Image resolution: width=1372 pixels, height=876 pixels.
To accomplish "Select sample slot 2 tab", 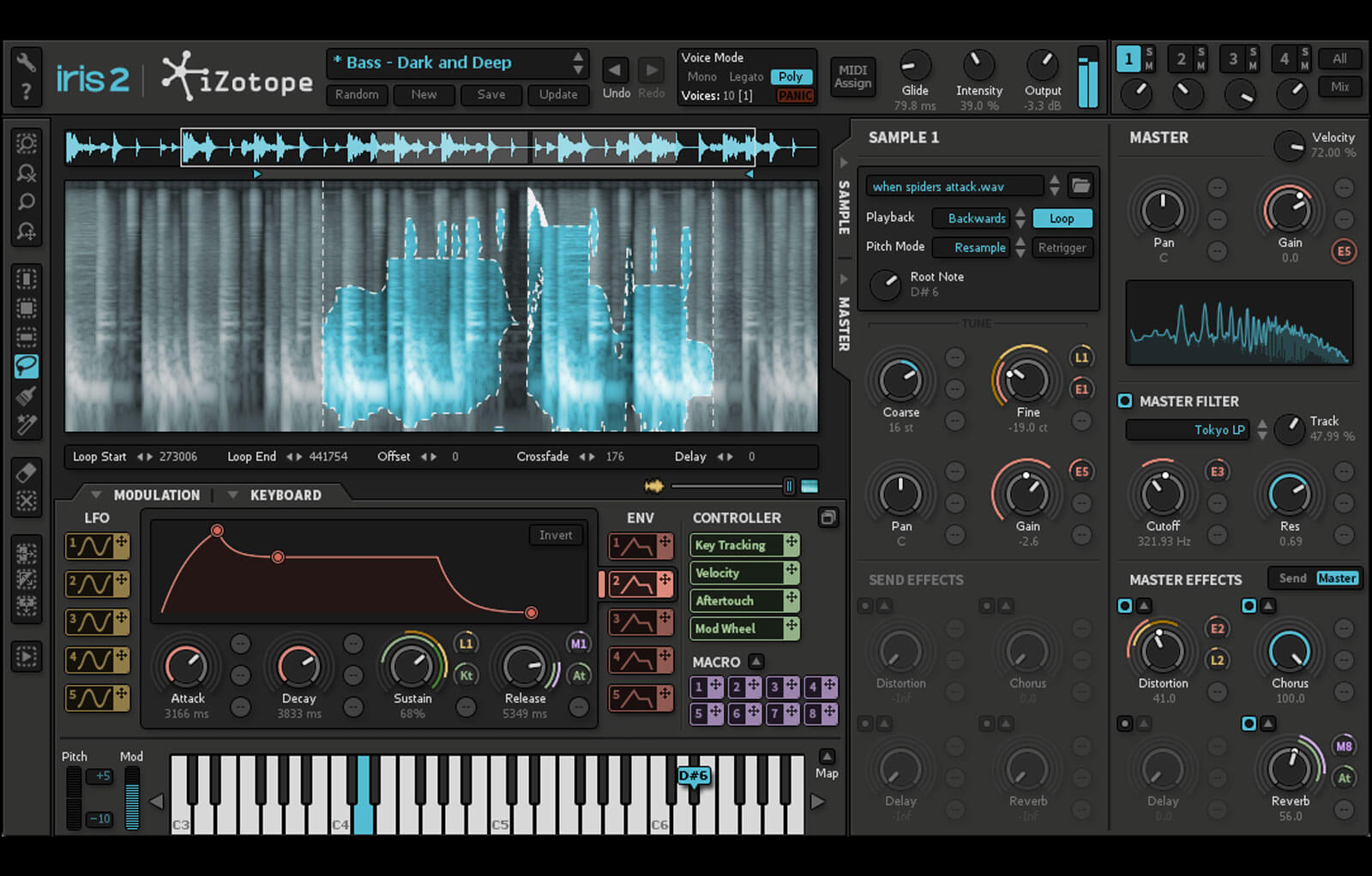I will pos(1180,59).
